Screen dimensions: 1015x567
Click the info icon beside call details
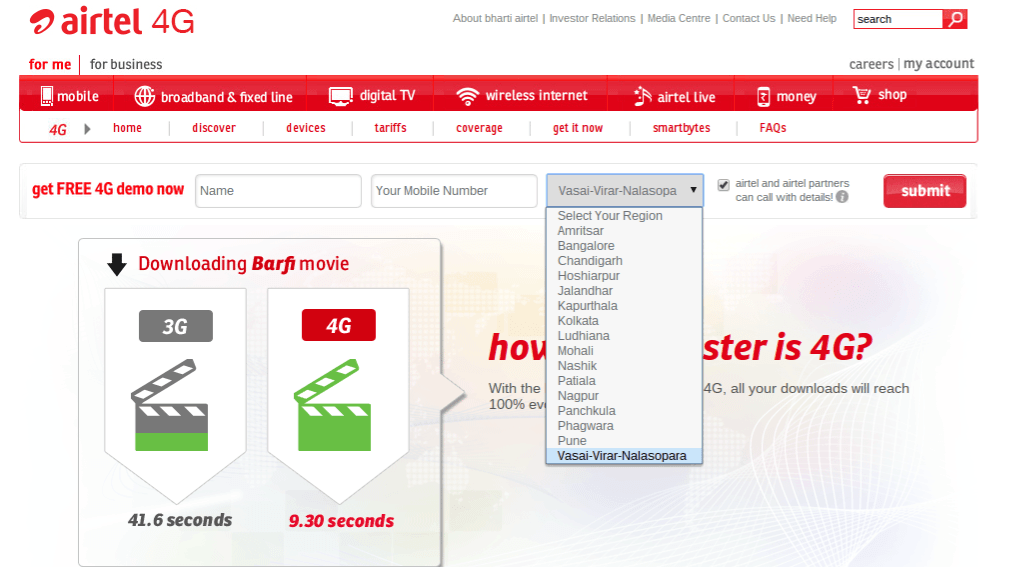842,197
